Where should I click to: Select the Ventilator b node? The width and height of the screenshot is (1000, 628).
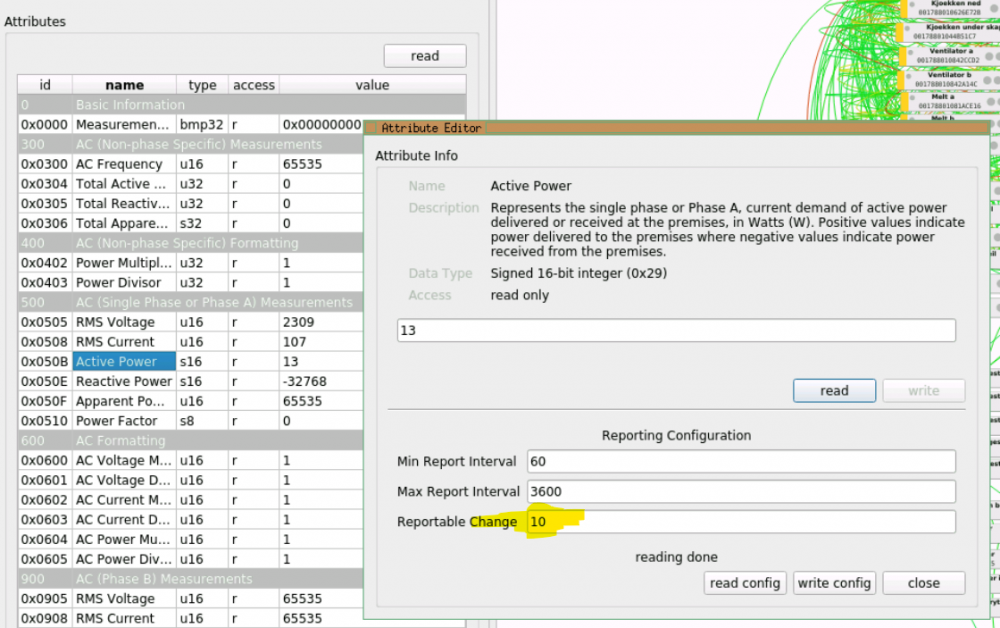[x=949, y=79]
